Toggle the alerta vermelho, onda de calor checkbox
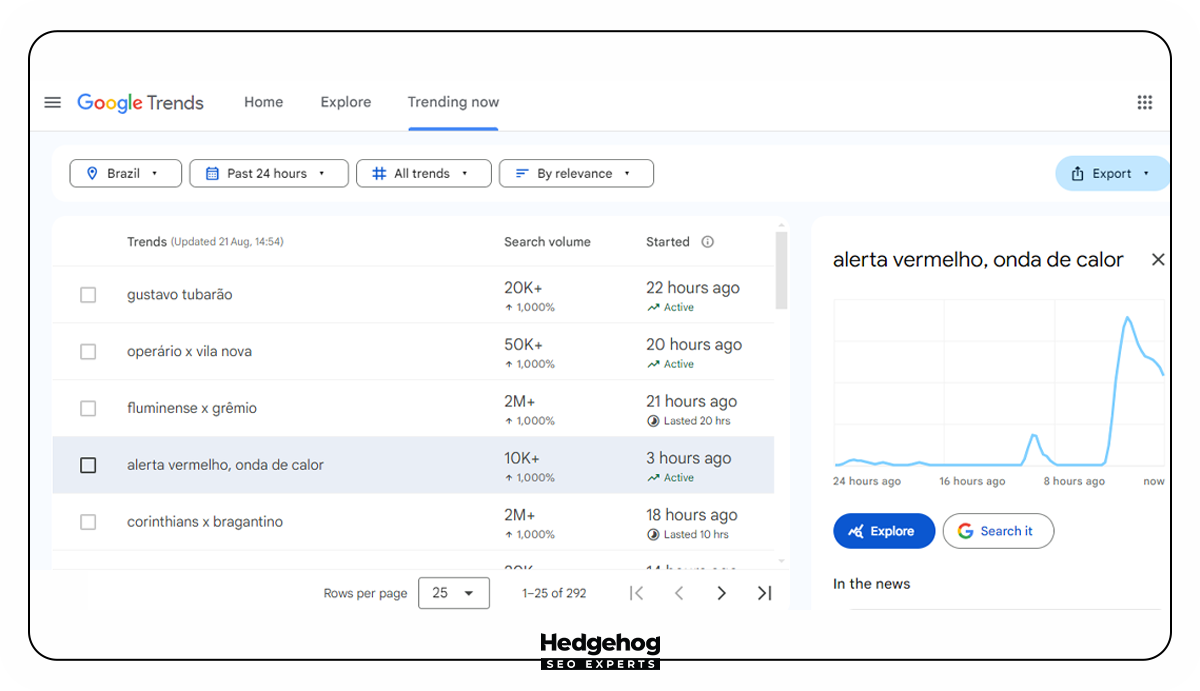This screenshot has height=691, width=1200. (x=88, y=465)
